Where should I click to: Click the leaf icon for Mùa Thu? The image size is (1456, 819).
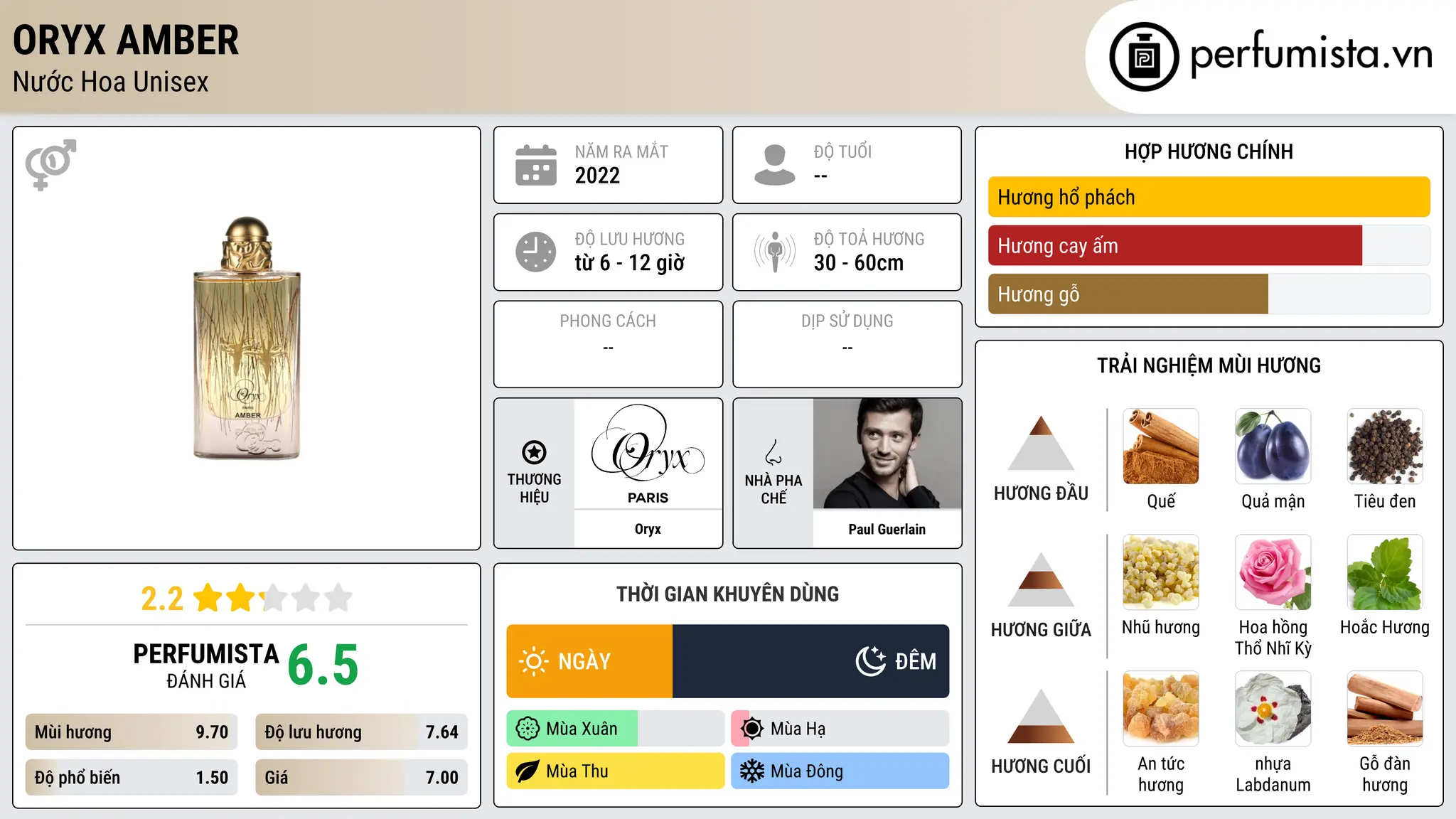(x=527, y=771)
